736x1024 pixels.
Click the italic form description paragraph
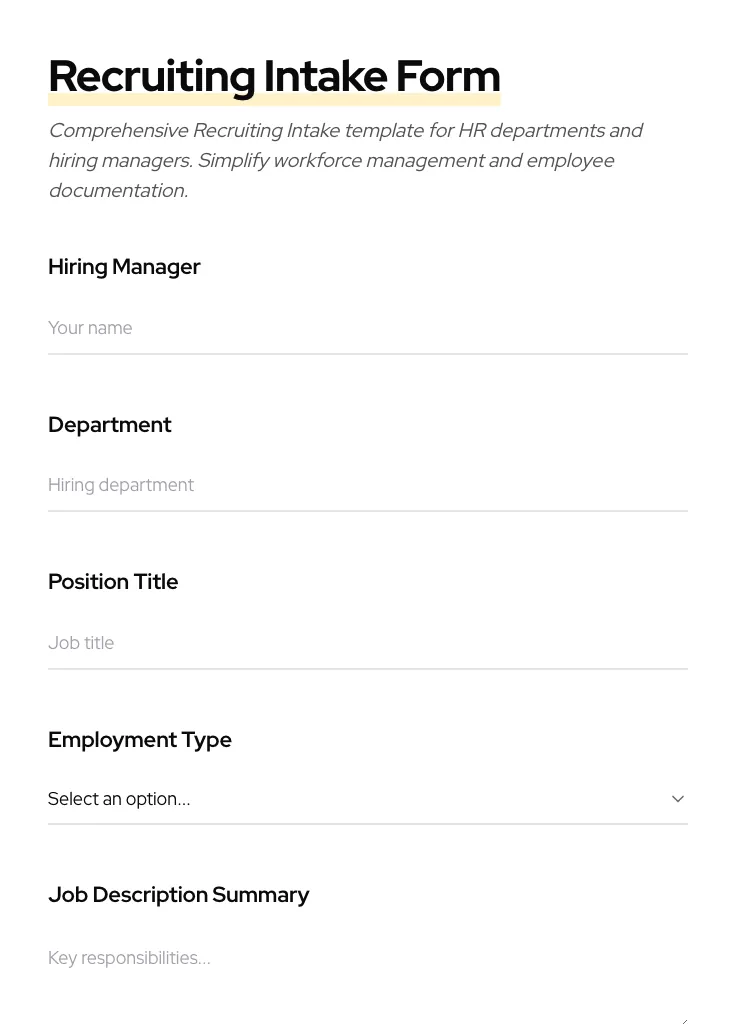click(345, 160)
